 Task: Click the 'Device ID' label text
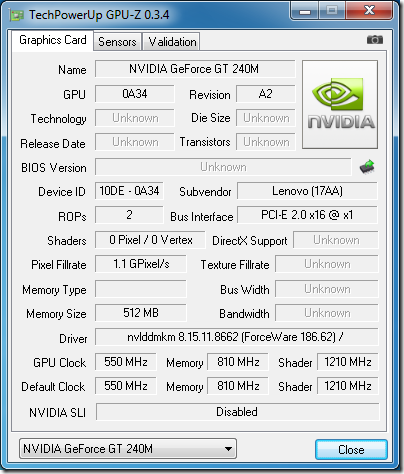(62, 192)
